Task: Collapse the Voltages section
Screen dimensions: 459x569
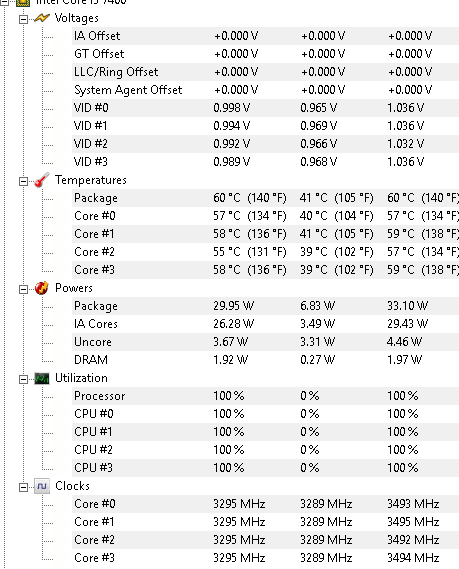Action: (23, 19)
